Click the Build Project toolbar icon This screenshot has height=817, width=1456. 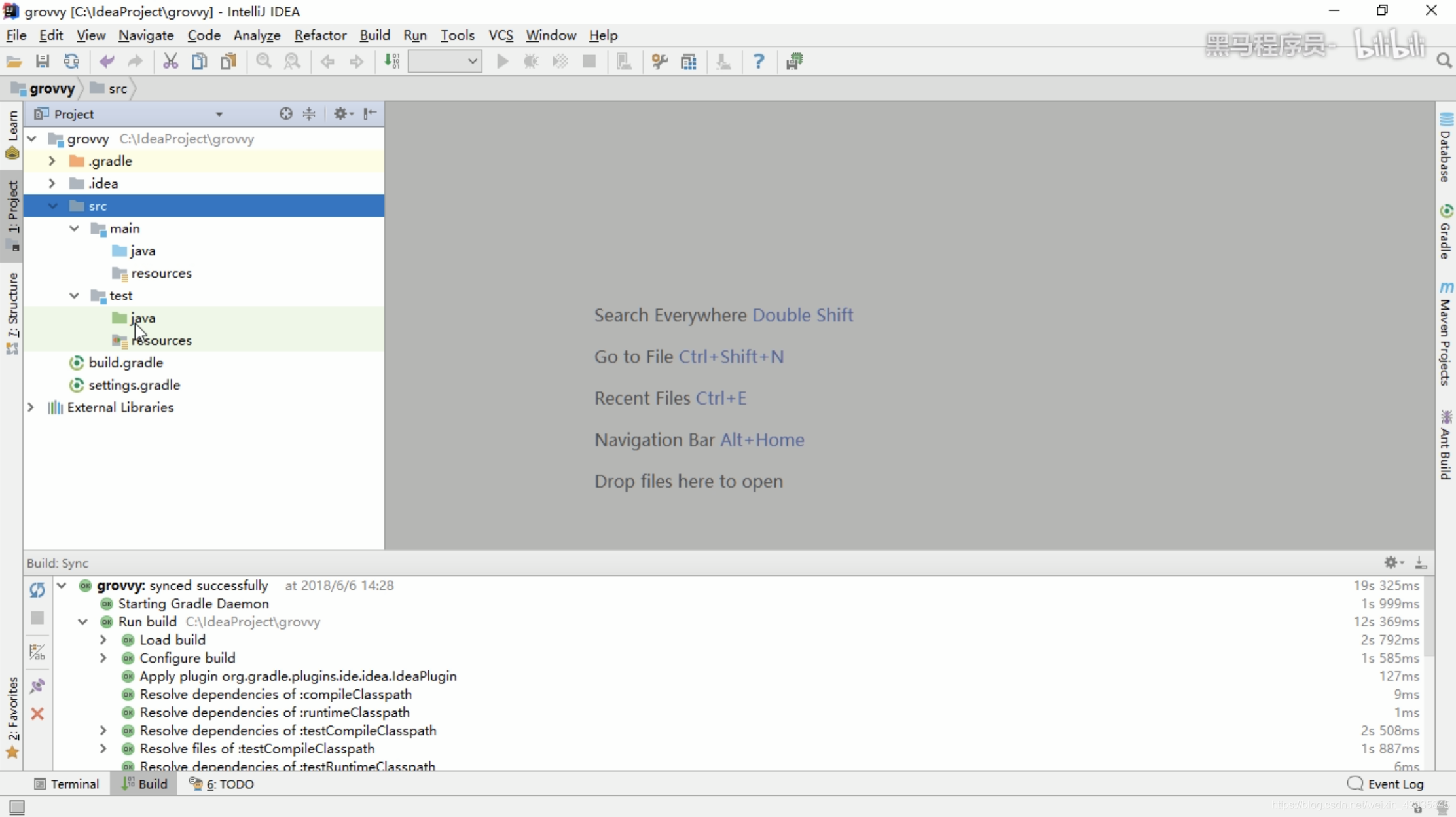[391, 62]
